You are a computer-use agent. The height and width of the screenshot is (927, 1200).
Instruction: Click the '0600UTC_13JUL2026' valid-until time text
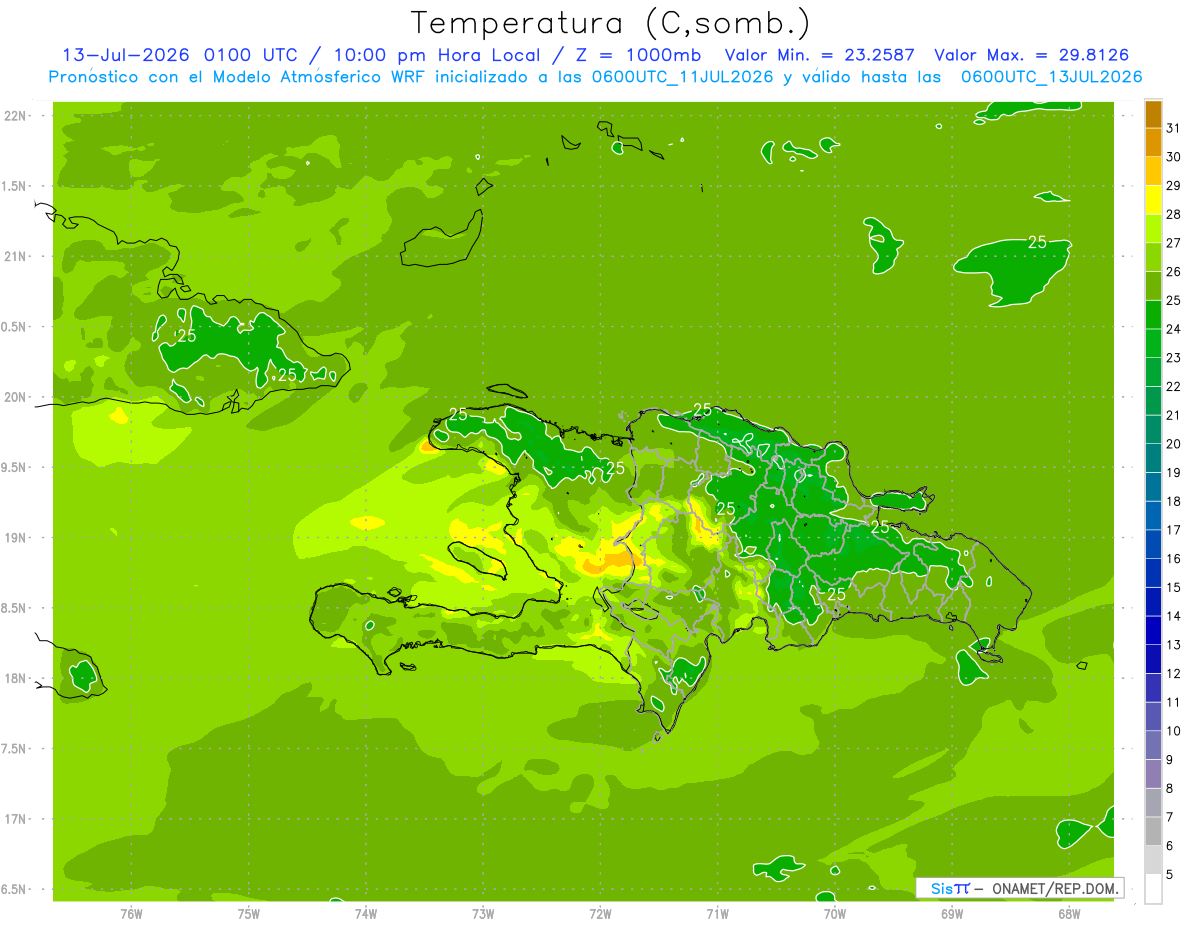(x=1051, y=77)
